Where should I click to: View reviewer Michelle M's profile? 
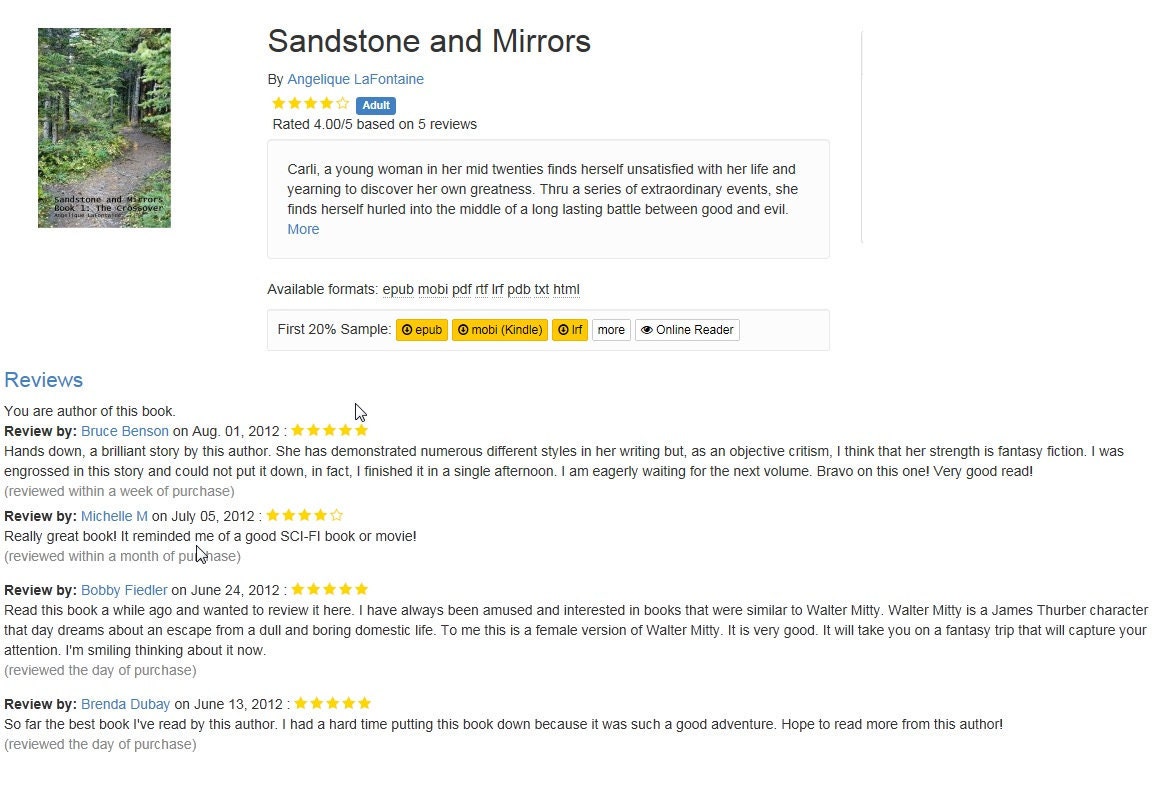(x=114, y=516)
